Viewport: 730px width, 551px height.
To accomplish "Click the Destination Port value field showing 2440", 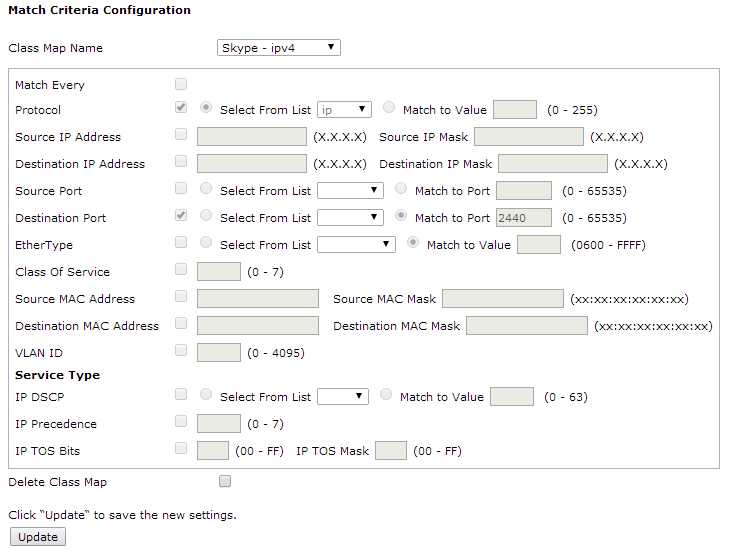I will click(x=523, y=217).
